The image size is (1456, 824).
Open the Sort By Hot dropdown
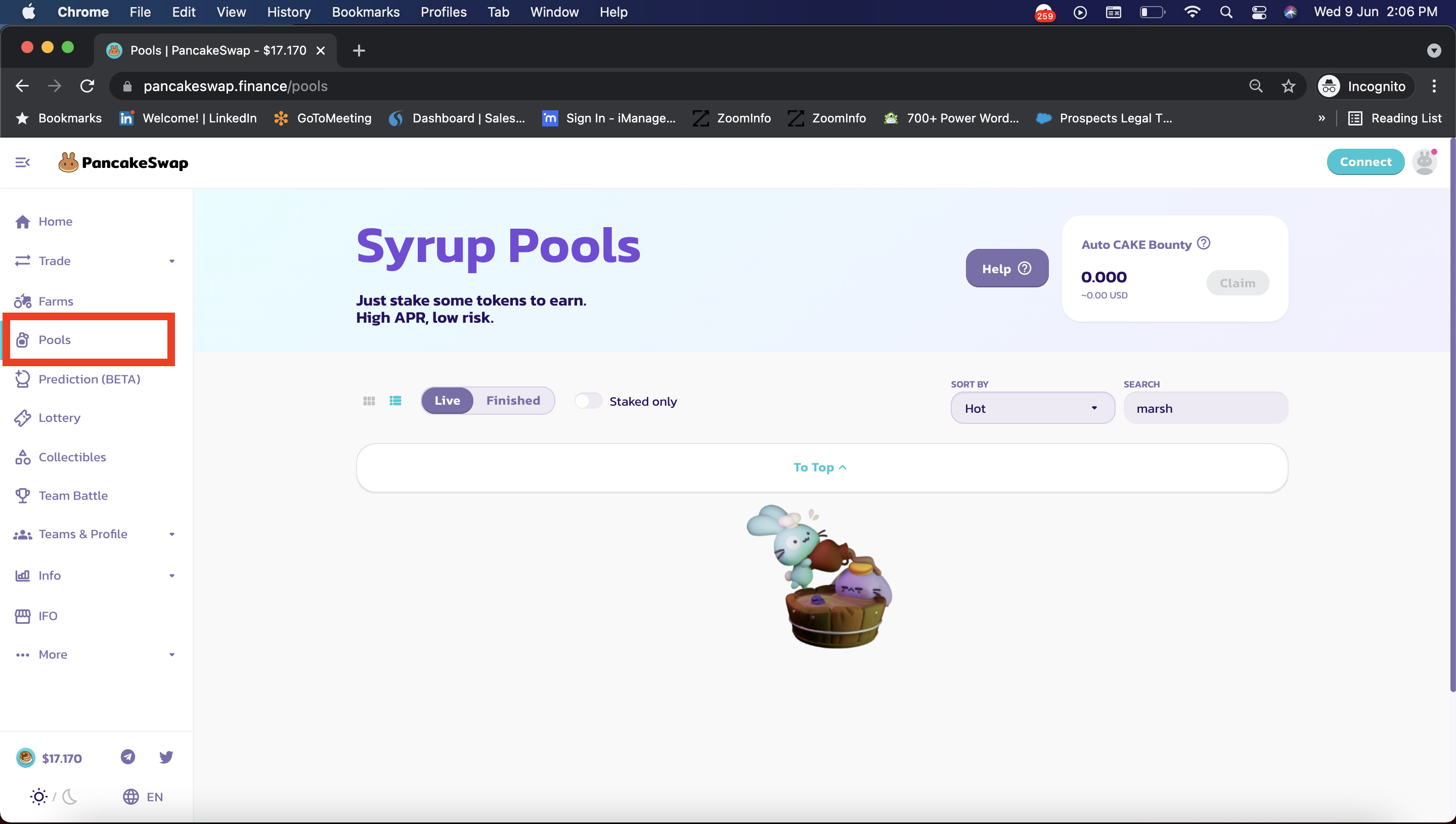pos(1032,408)
